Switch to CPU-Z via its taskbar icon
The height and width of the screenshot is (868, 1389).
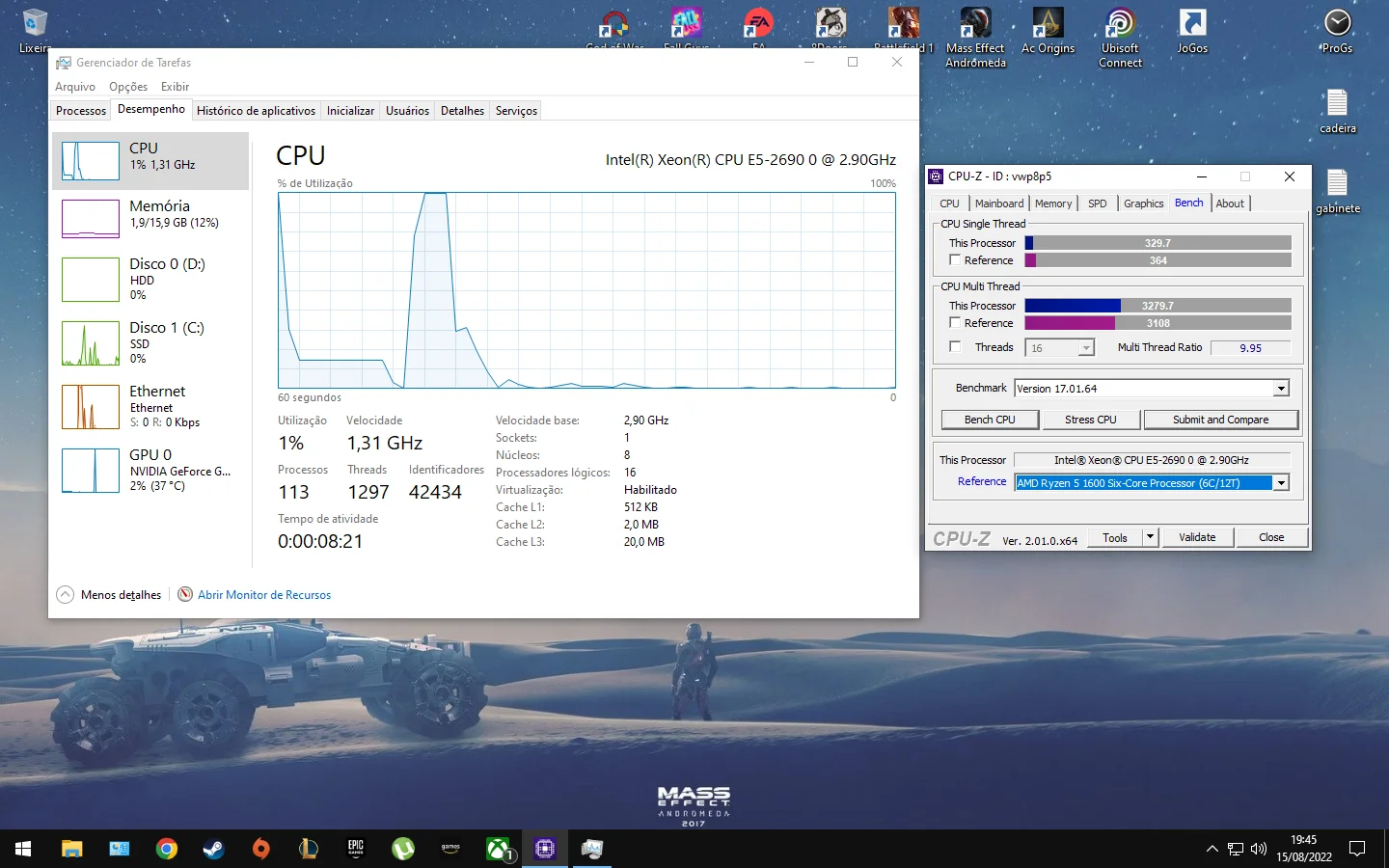point(545,849)
